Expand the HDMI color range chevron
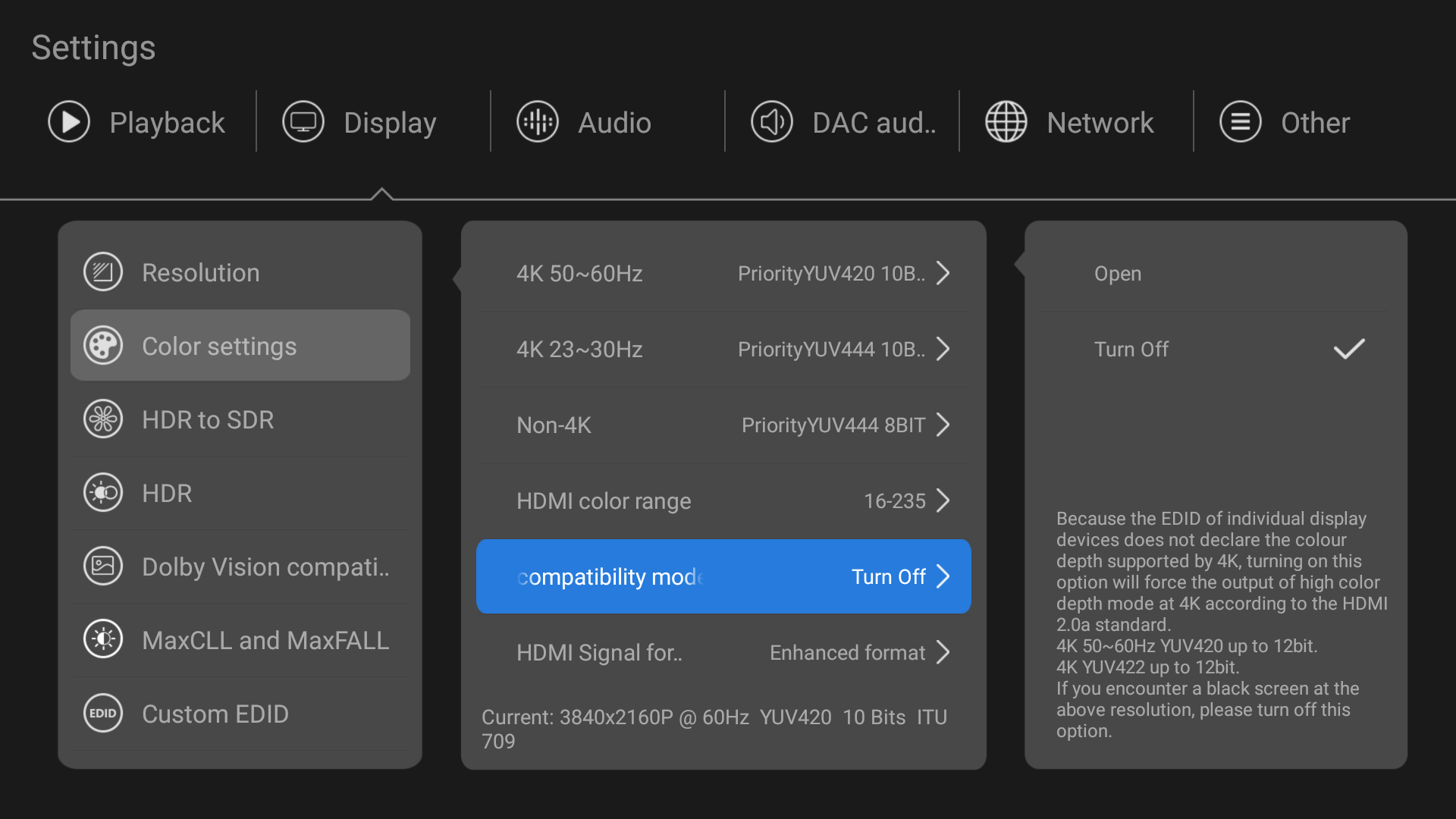 click(943, 500)
